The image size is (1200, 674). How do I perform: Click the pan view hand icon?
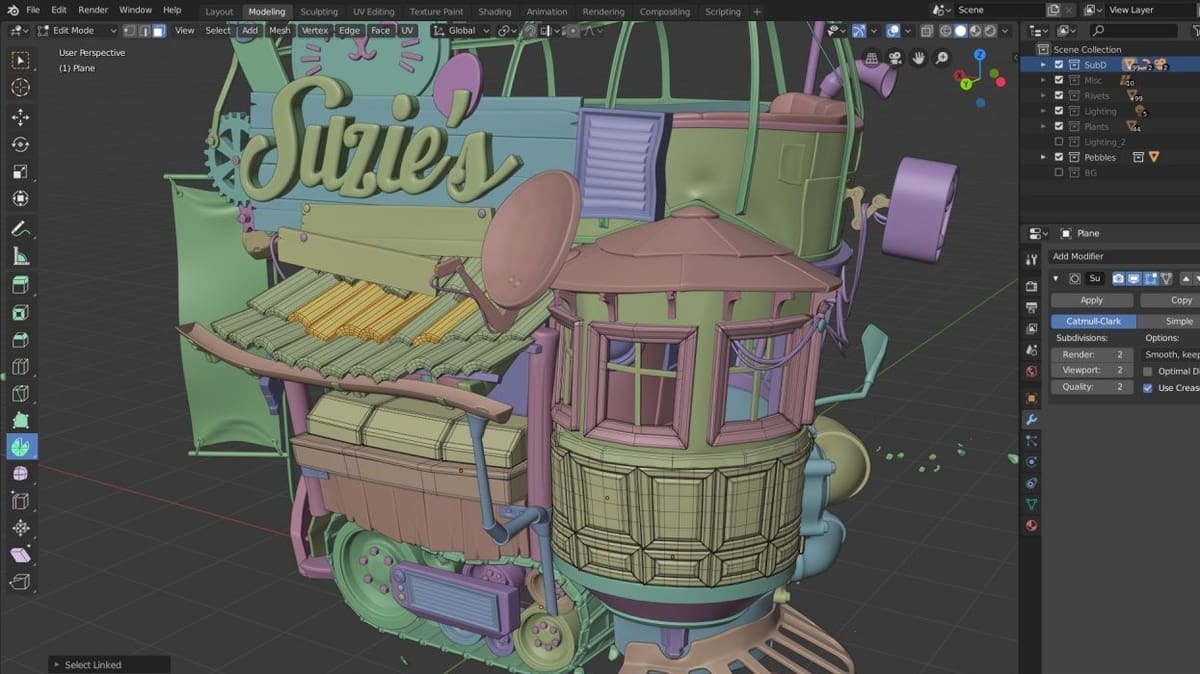(x=918, y=58)
